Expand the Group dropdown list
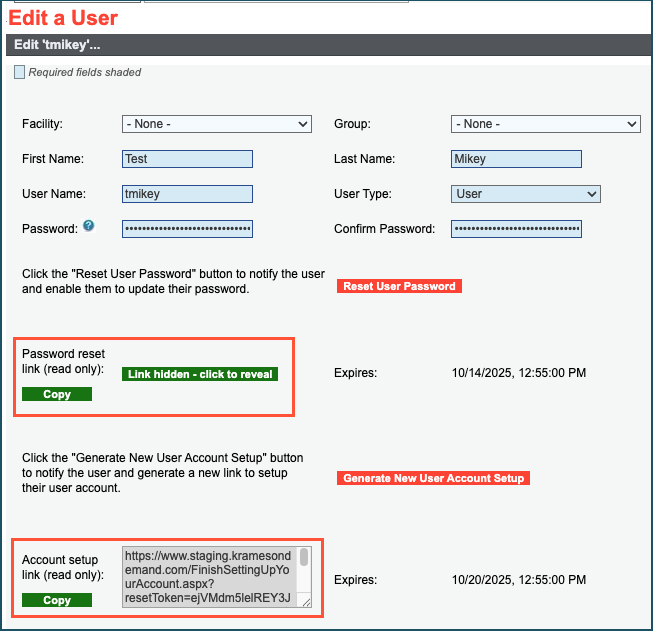 [545, 124]
